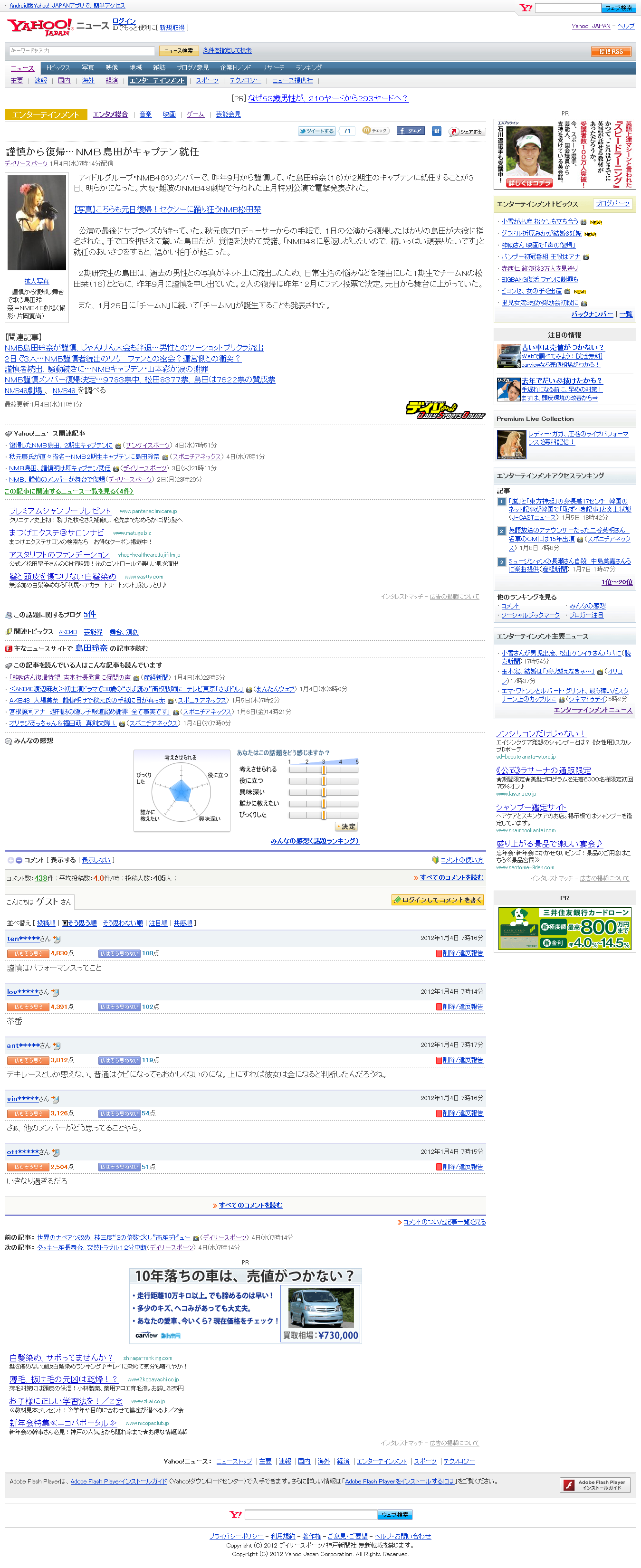Open the 芸能会見 subcategory
The image size is (641, 1568).
tap(228, 114)
